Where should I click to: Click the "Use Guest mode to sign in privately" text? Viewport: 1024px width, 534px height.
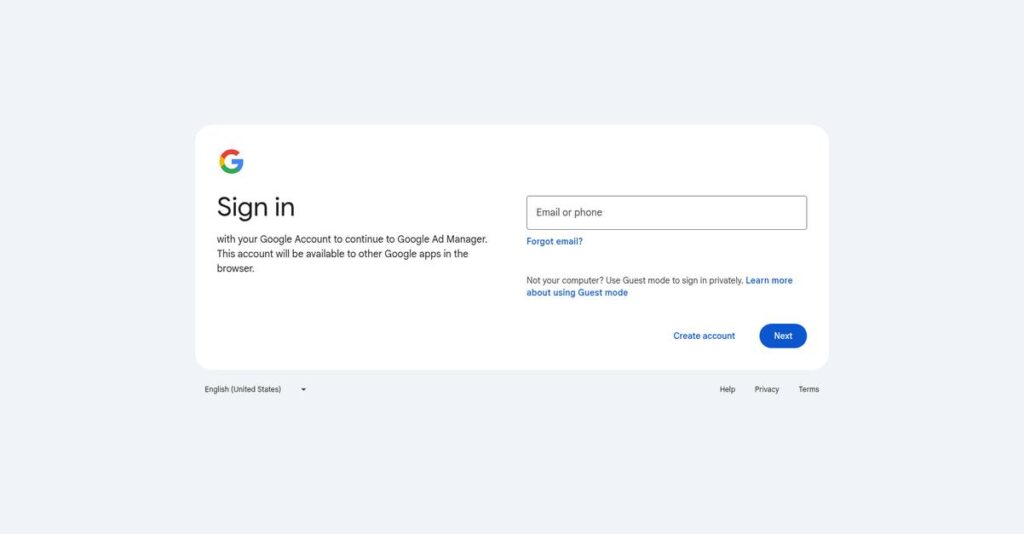(x=675, y=281)
